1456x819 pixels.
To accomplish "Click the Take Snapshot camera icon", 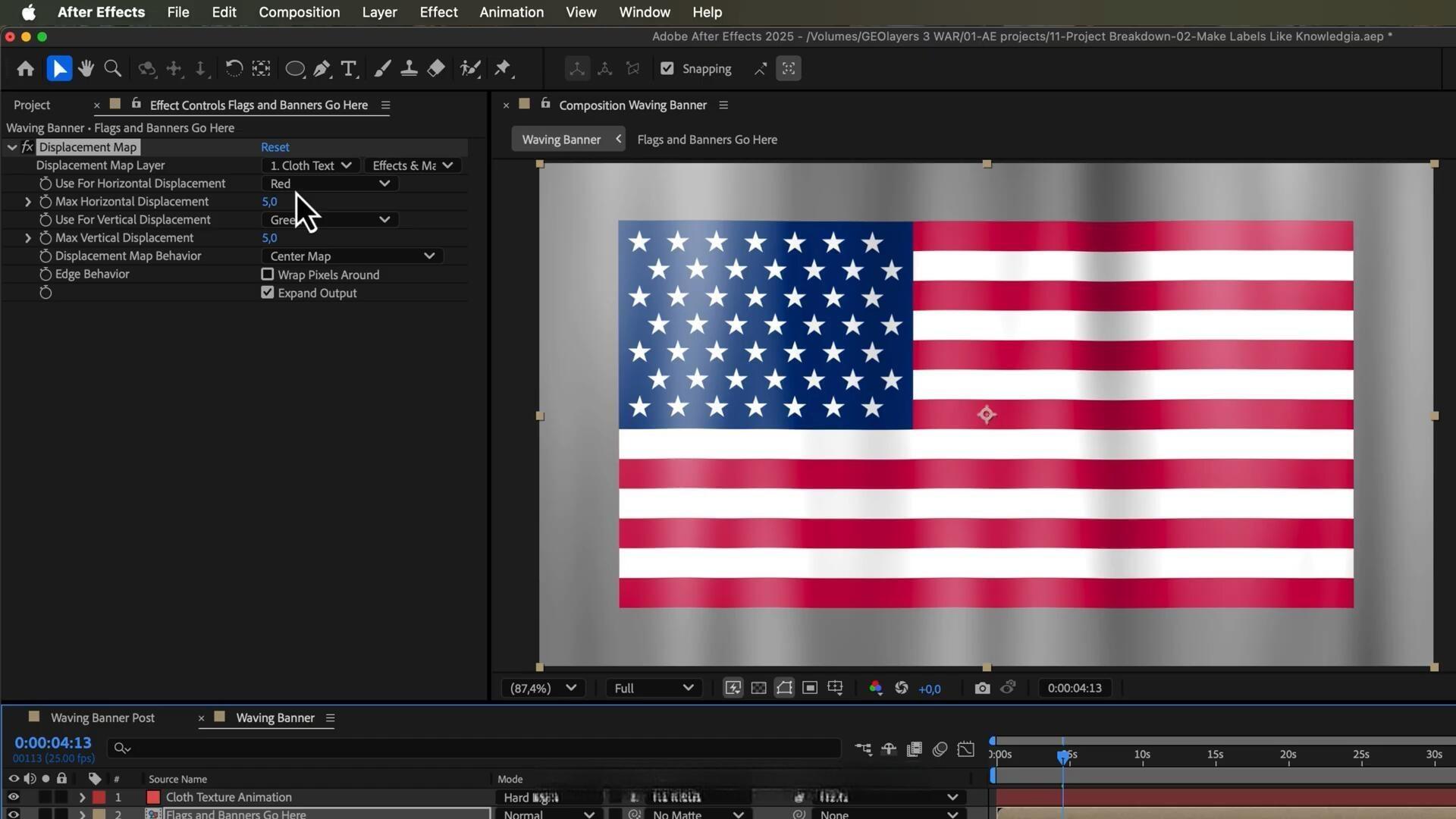I will tap(982, 688).
